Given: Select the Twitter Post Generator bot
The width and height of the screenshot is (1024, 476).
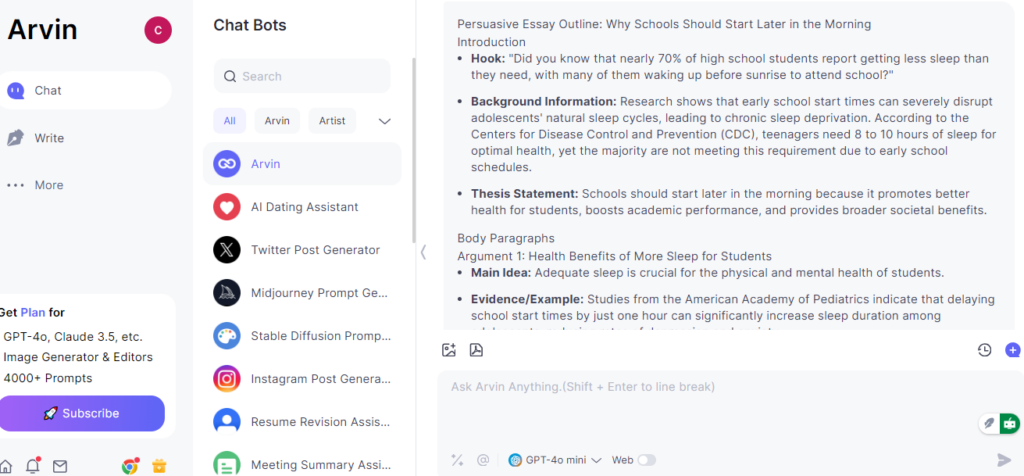Looking at the screenshot, I should [302, 249].
